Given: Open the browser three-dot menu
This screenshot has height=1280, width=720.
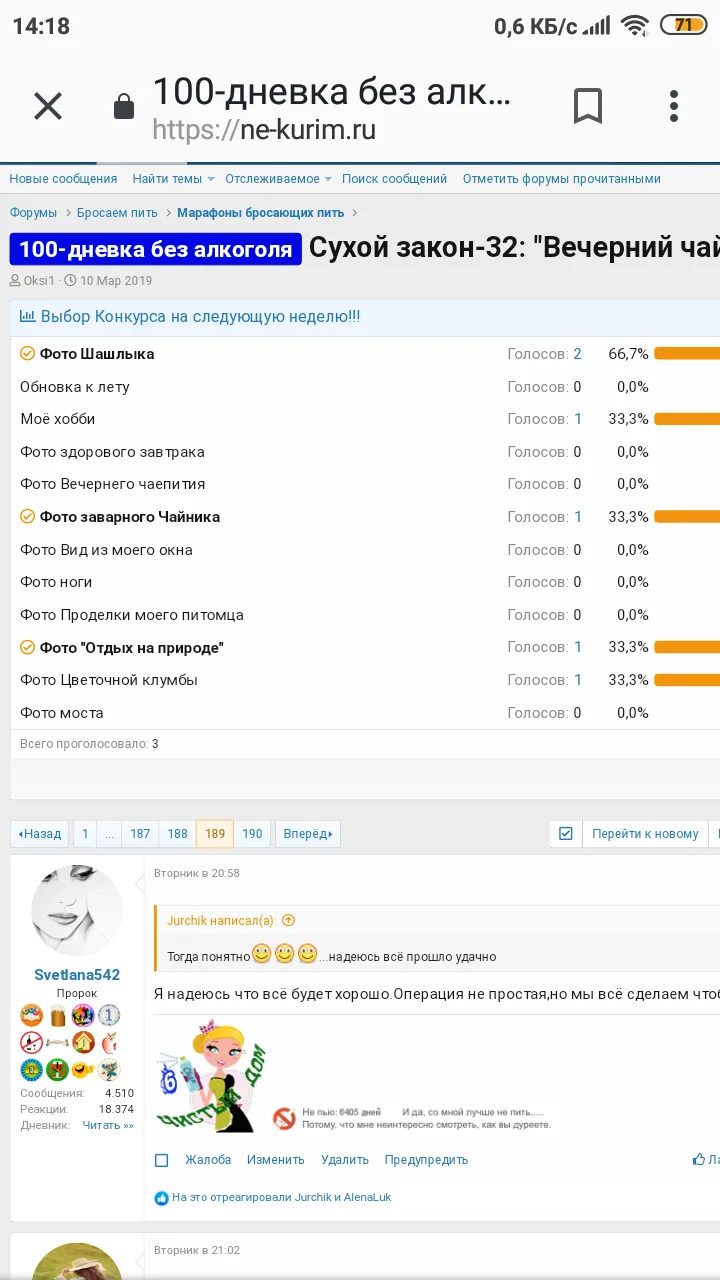Looking at the screenshot, I should (673, 106).
